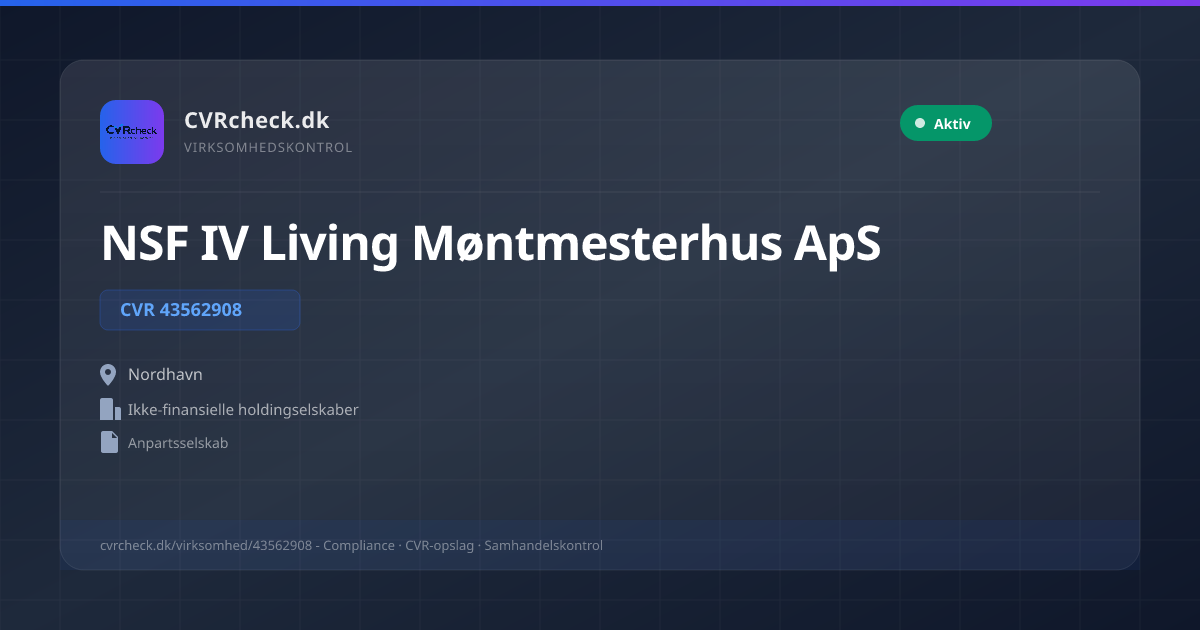Click the CVR 43562908 badge
This screenshot has width=1200, height=630.
[200, 310]
